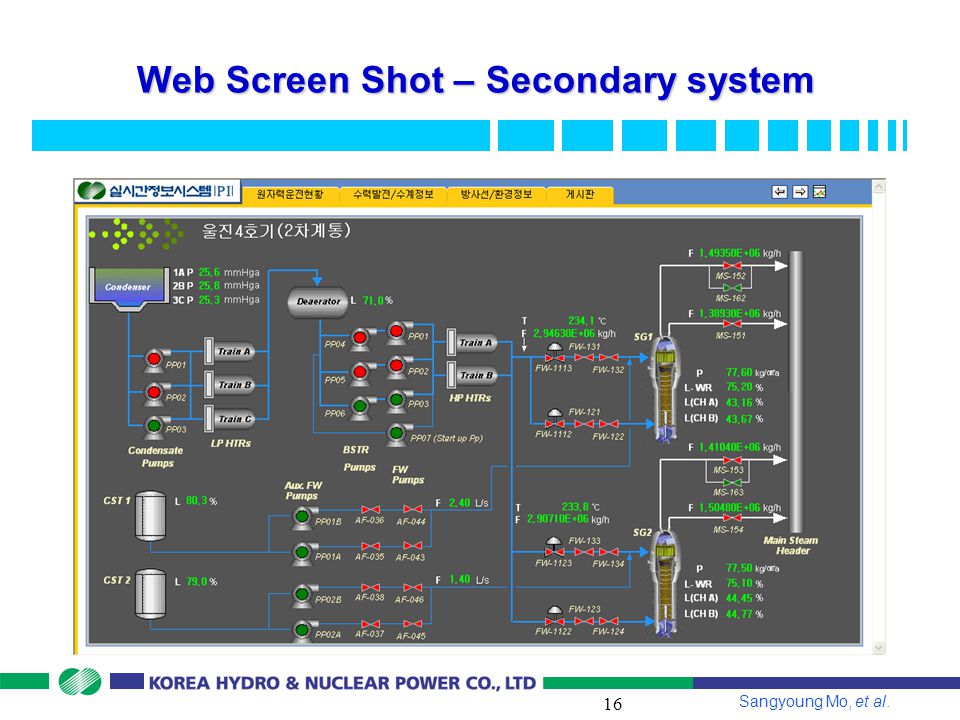The width and height of the screenshot is (960, 720).
Task: Click CST 1 level value 80.3
Action: [x=197, y=501]
